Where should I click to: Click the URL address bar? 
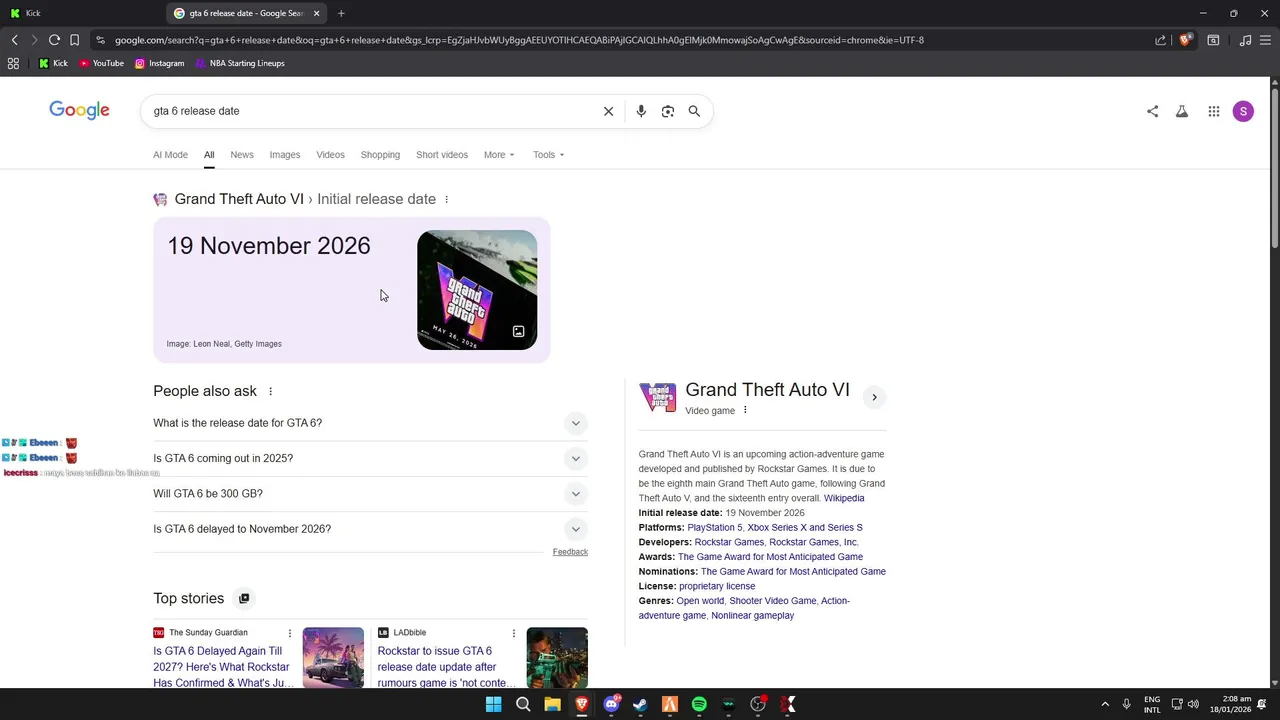point(620,40)
